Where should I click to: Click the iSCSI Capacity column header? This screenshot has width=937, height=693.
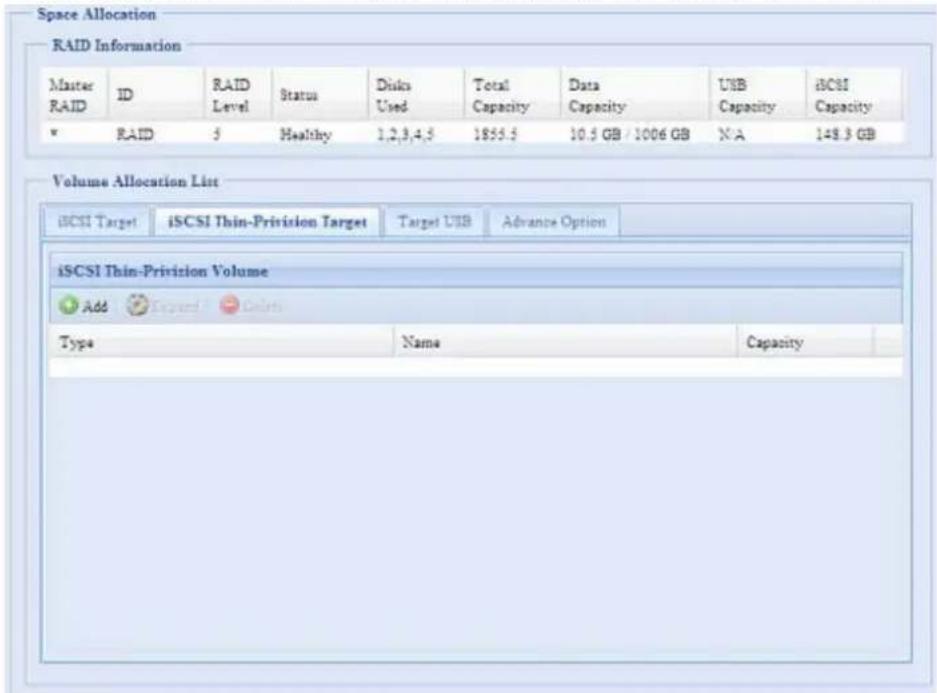pyautogui.click(x=855, y=96)
